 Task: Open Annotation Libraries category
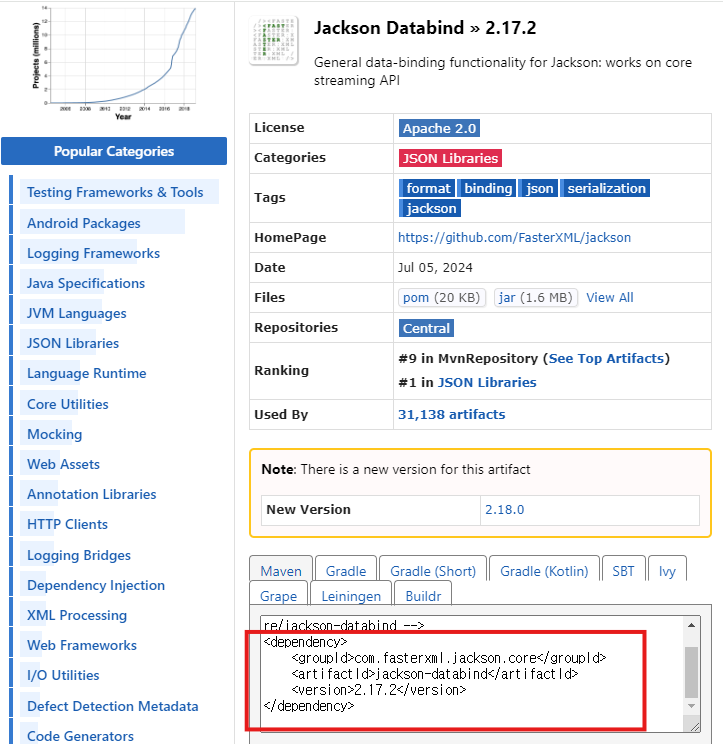coord(91,494)
